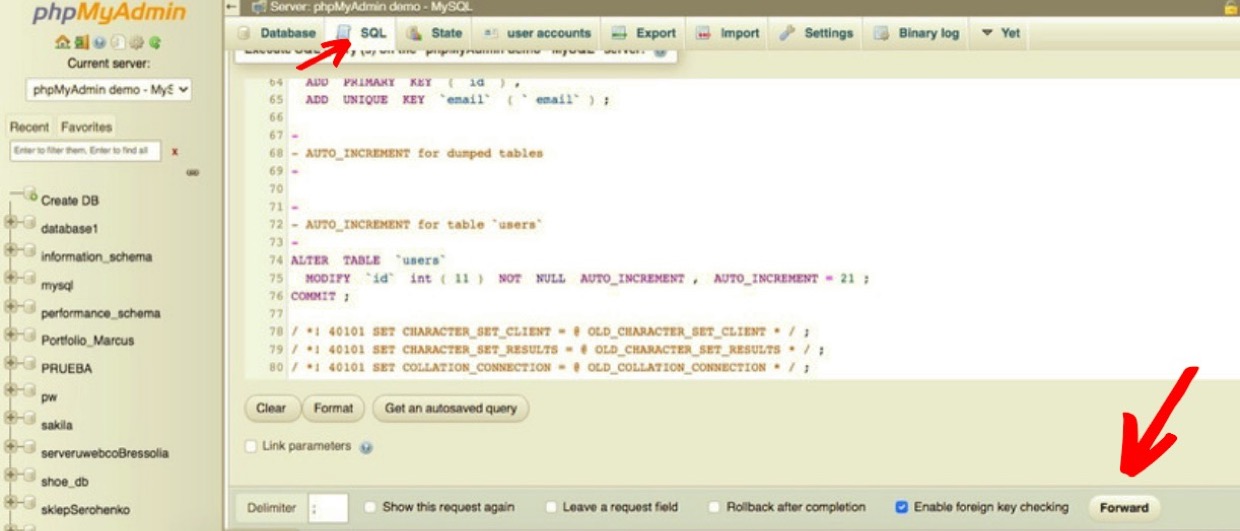Viewport: 1240px width, 531px height.
Task: Enable Rollback after completion checkbox
Action: coord(716,507)
